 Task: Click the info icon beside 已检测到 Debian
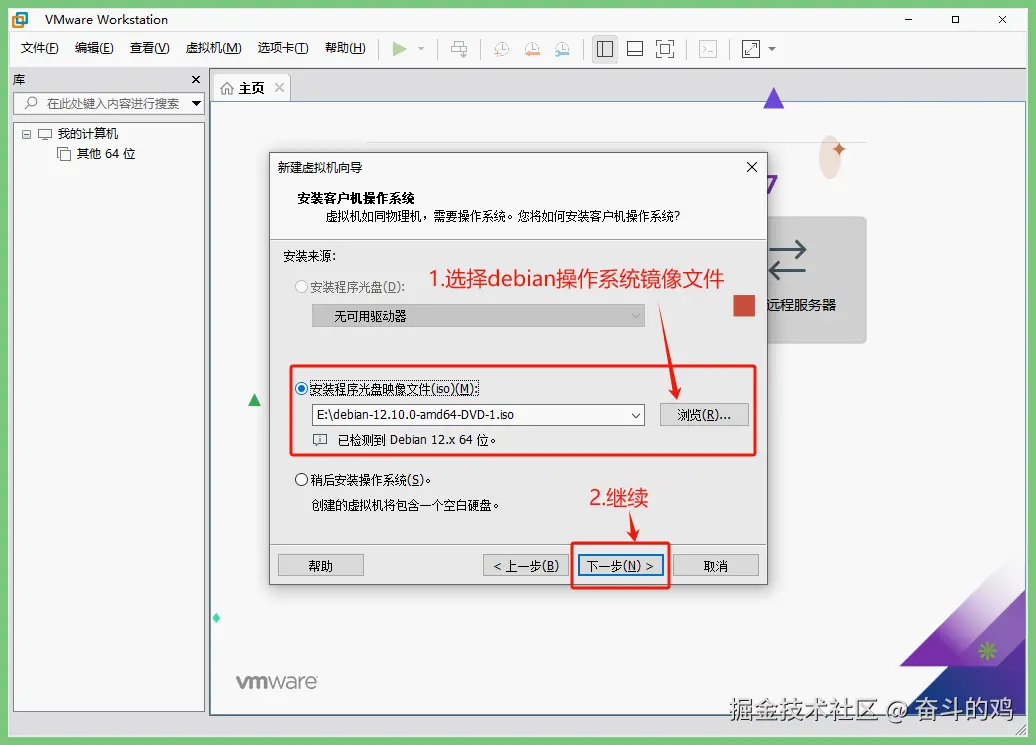point(320,440)
